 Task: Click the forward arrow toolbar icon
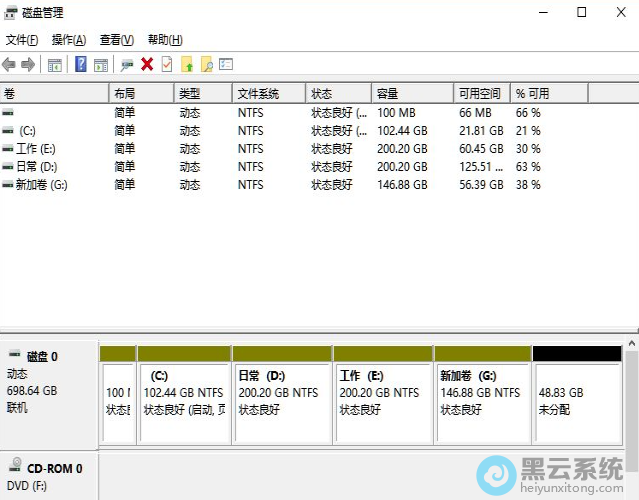(x=28, y=65)
